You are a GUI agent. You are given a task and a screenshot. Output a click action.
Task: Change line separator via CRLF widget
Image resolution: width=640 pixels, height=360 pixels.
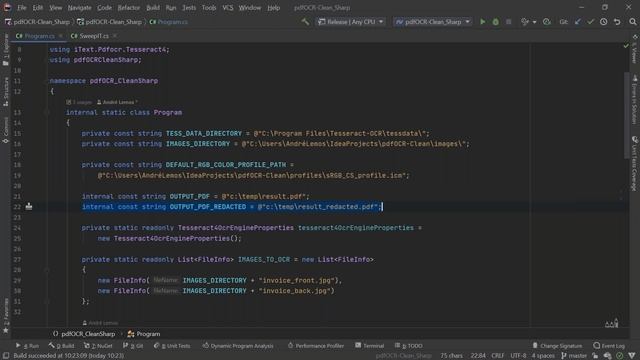click(498, 356)
